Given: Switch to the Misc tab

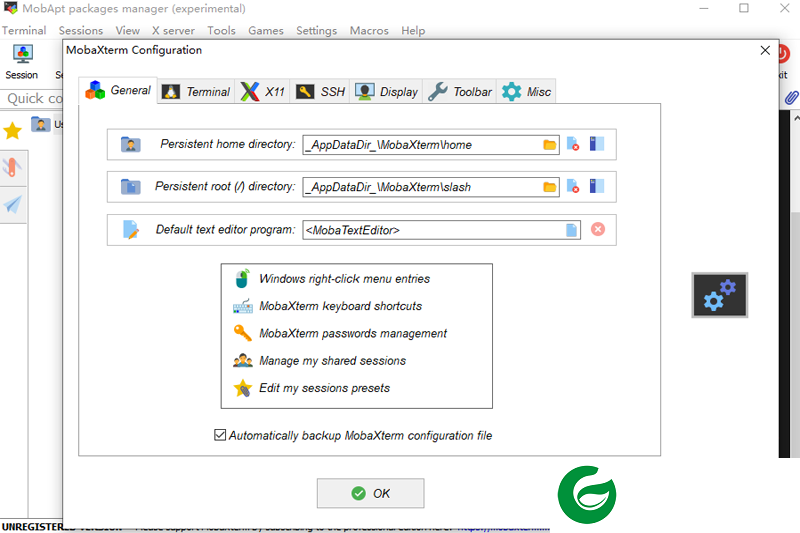Looking at the screenshot, I should [x=526, y=92].
